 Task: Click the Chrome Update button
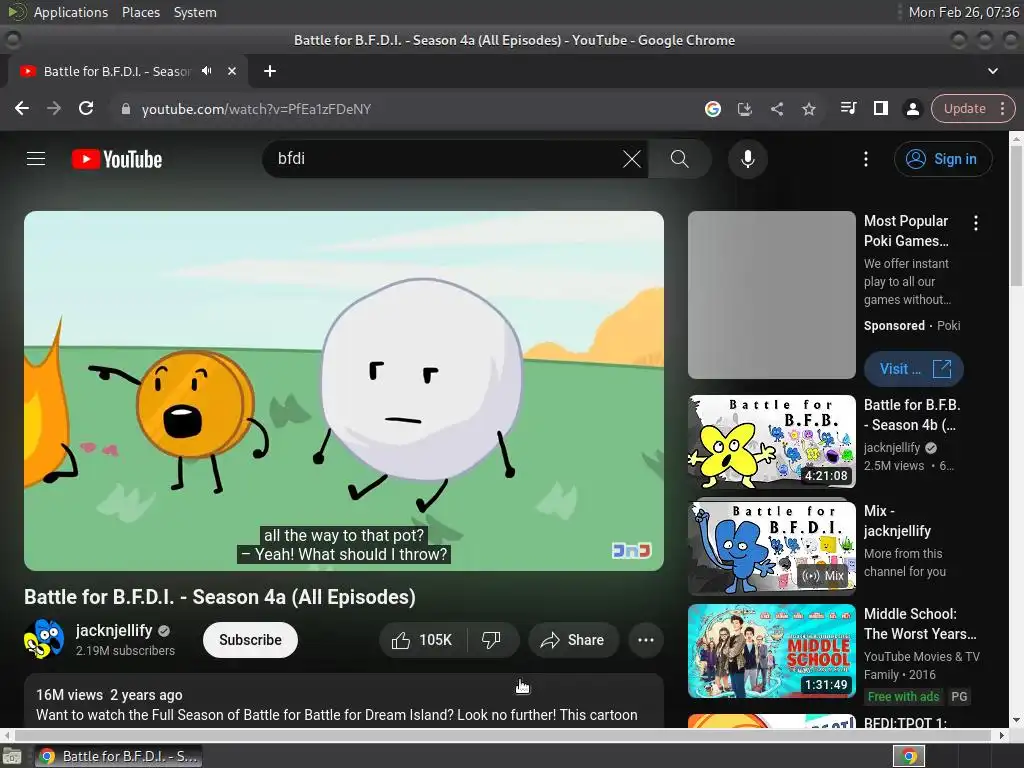[965, 108]
